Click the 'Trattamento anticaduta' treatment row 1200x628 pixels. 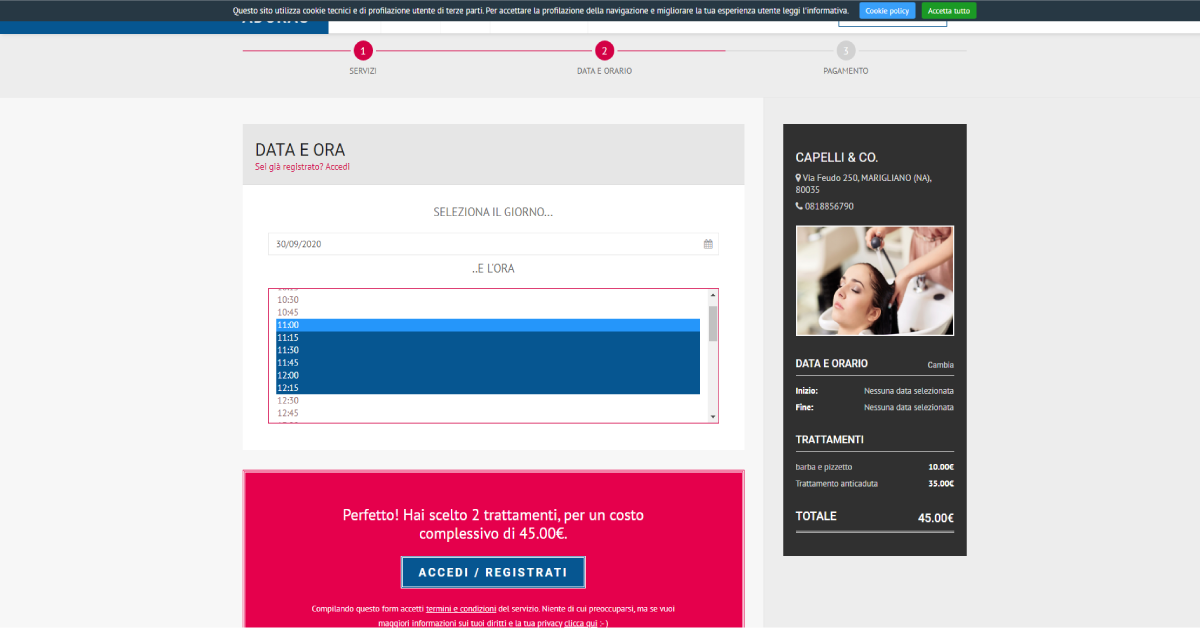[x=875, y=483]
